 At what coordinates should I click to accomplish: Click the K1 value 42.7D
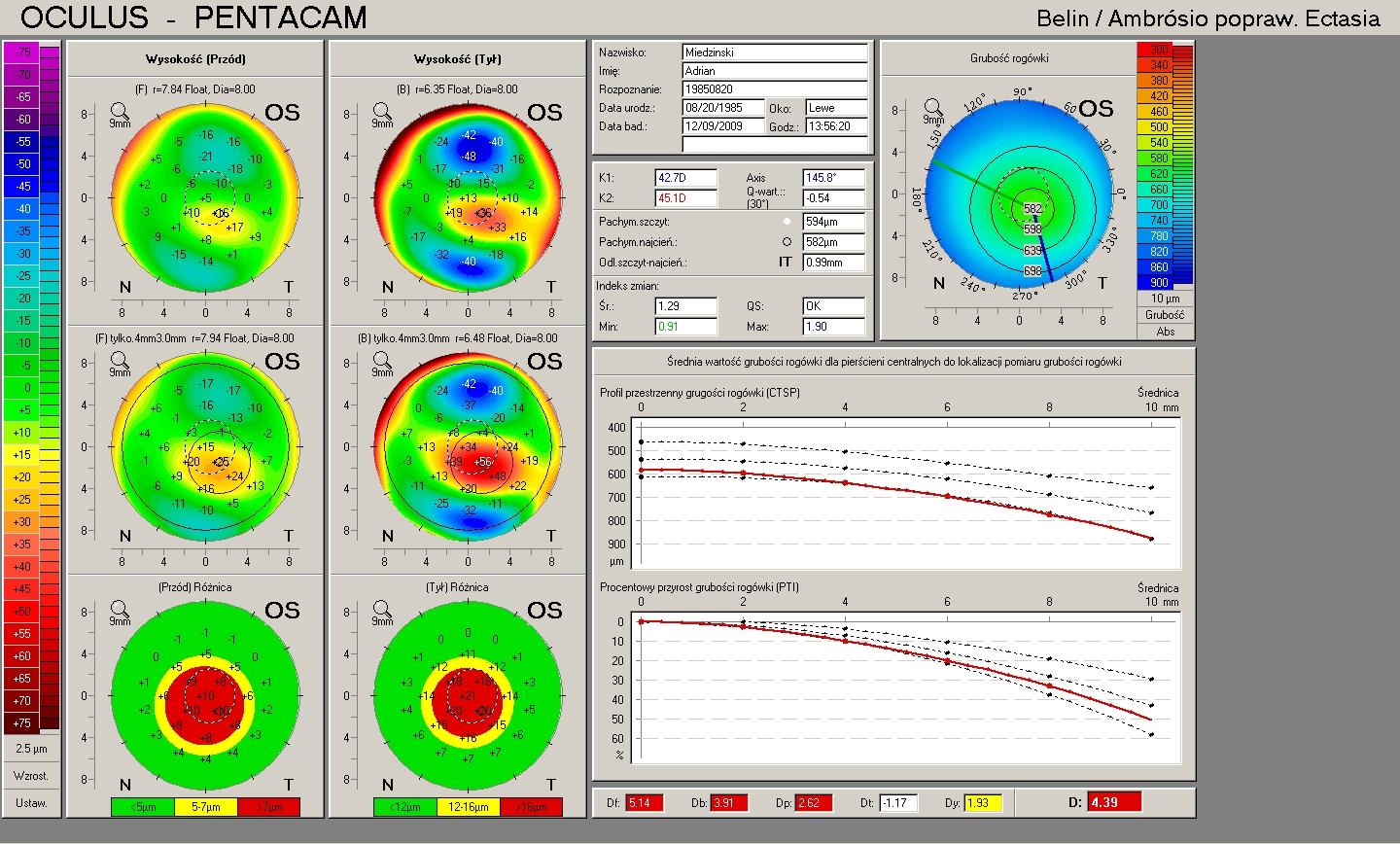pyautogui.click(x=686, y=178)
